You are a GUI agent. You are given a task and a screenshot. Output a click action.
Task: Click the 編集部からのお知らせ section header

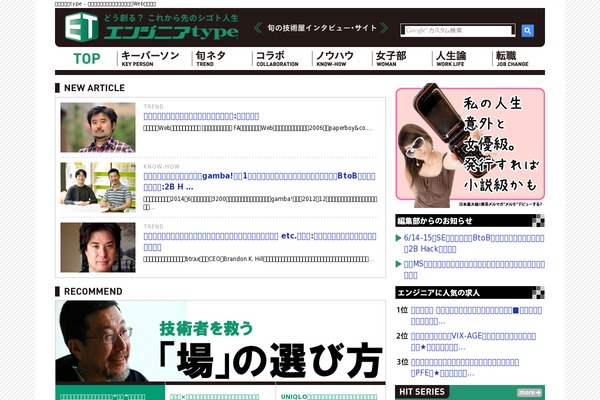[x=470, y=221]
